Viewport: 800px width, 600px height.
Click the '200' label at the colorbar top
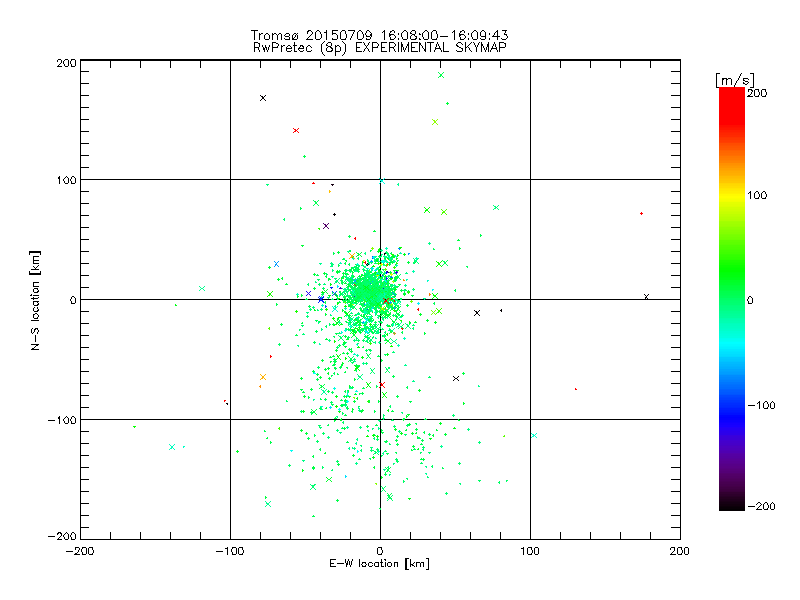click(757, 93)
